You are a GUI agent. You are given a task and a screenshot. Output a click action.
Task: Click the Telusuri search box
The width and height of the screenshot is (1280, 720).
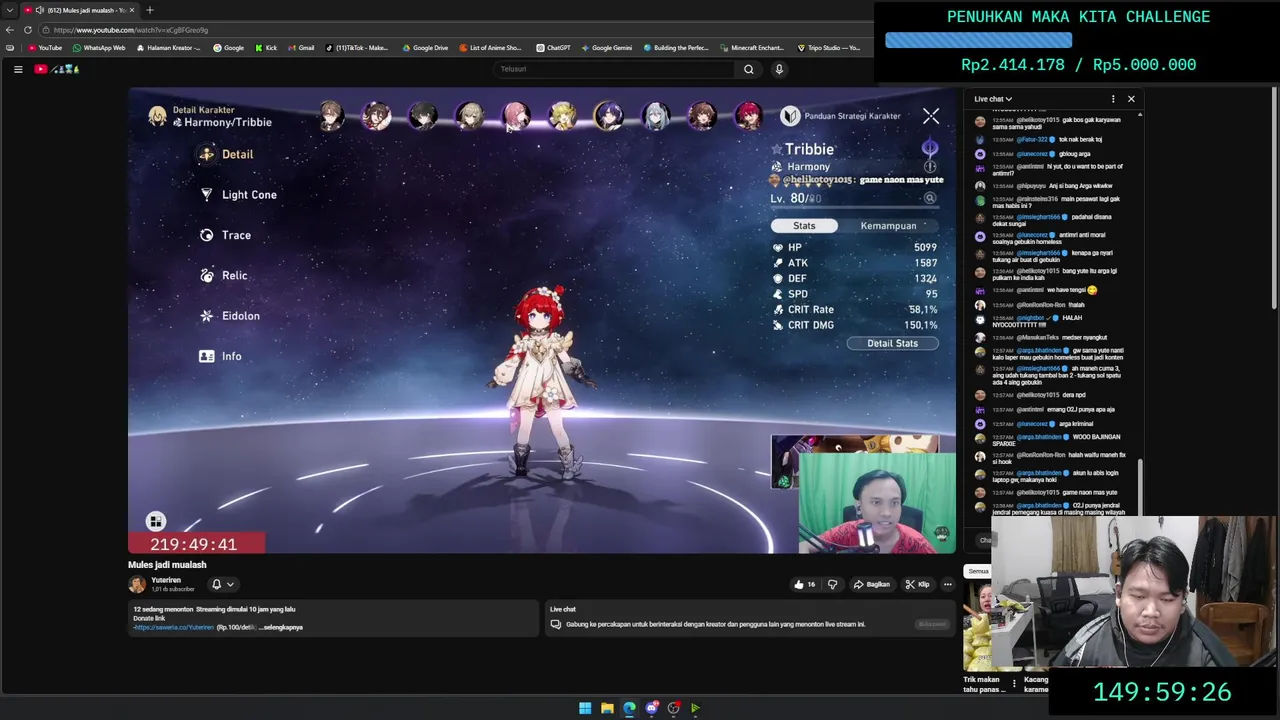(615, 69)
